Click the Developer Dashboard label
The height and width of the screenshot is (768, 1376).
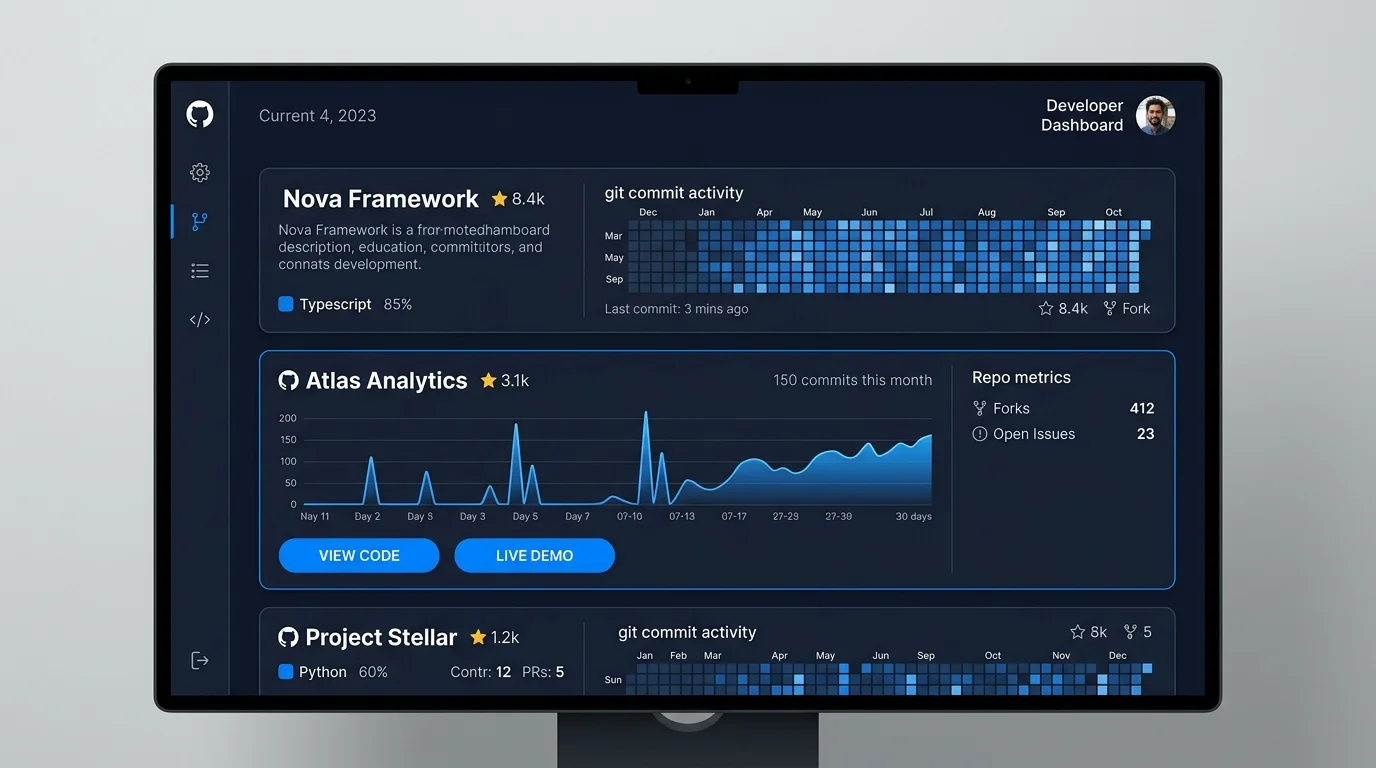click(x=1082, y=115)
